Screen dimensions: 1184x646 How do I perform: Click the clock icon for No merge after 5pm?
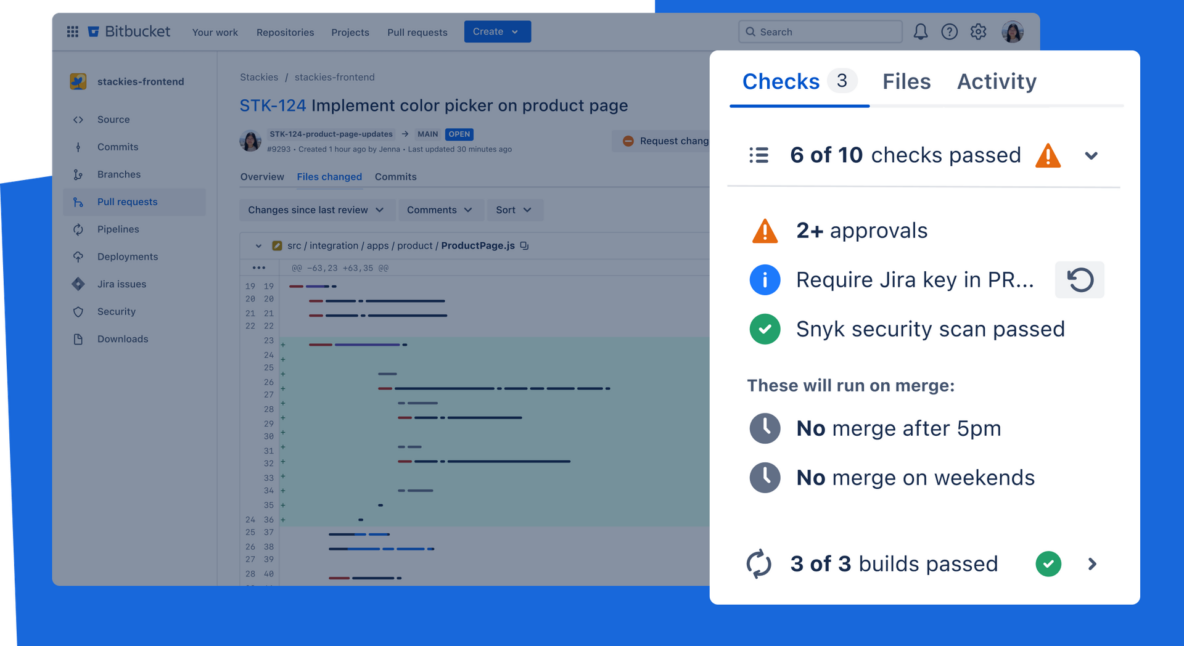(x=765, y=428)
